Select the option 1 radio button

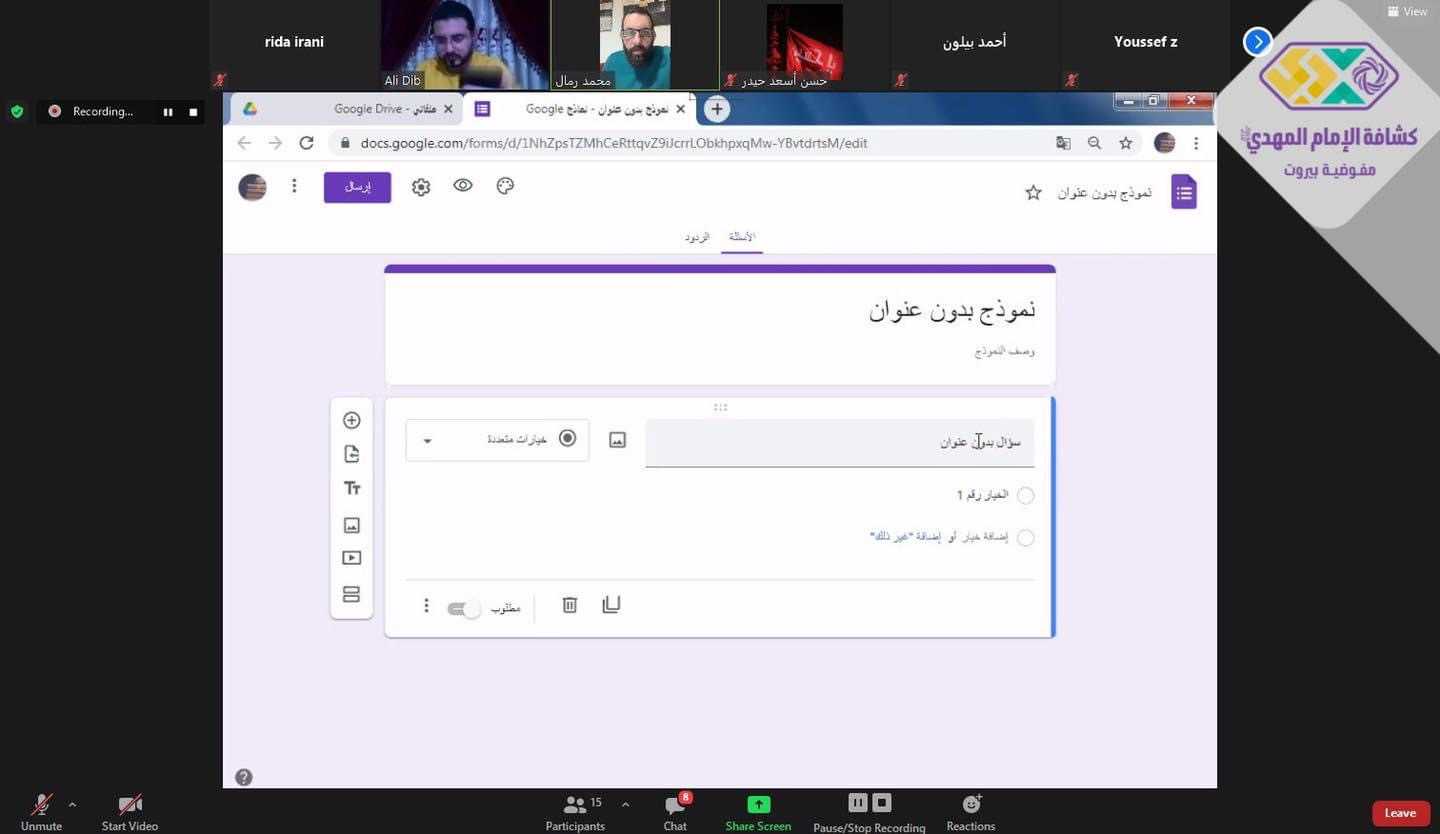(x=1025, y=495)
